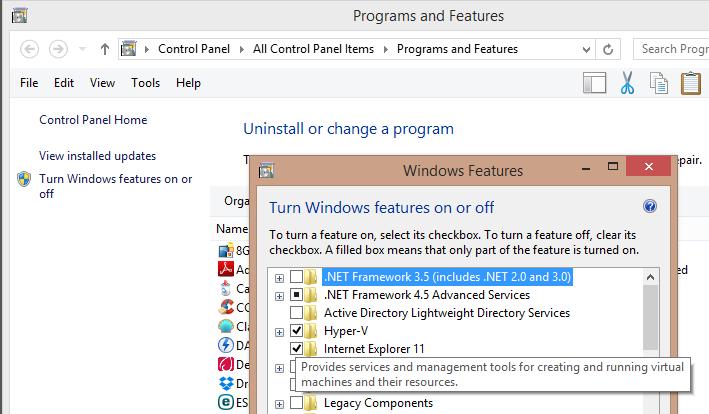Click Turn Windows features on or off link
This screenshot has width=709, height=414.
point(115,186)
